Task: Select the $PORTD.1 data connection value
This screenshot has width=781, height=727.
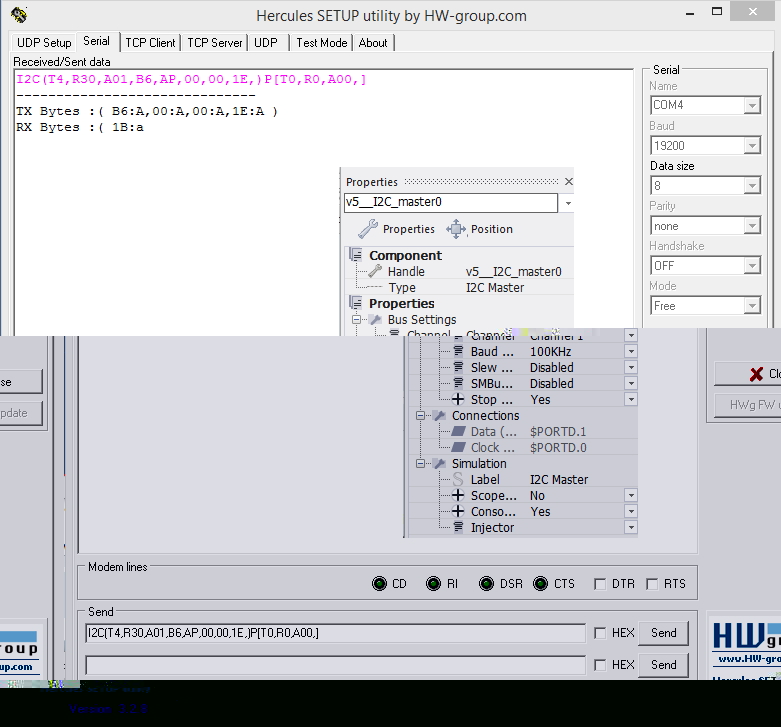Action: [558, 432]
